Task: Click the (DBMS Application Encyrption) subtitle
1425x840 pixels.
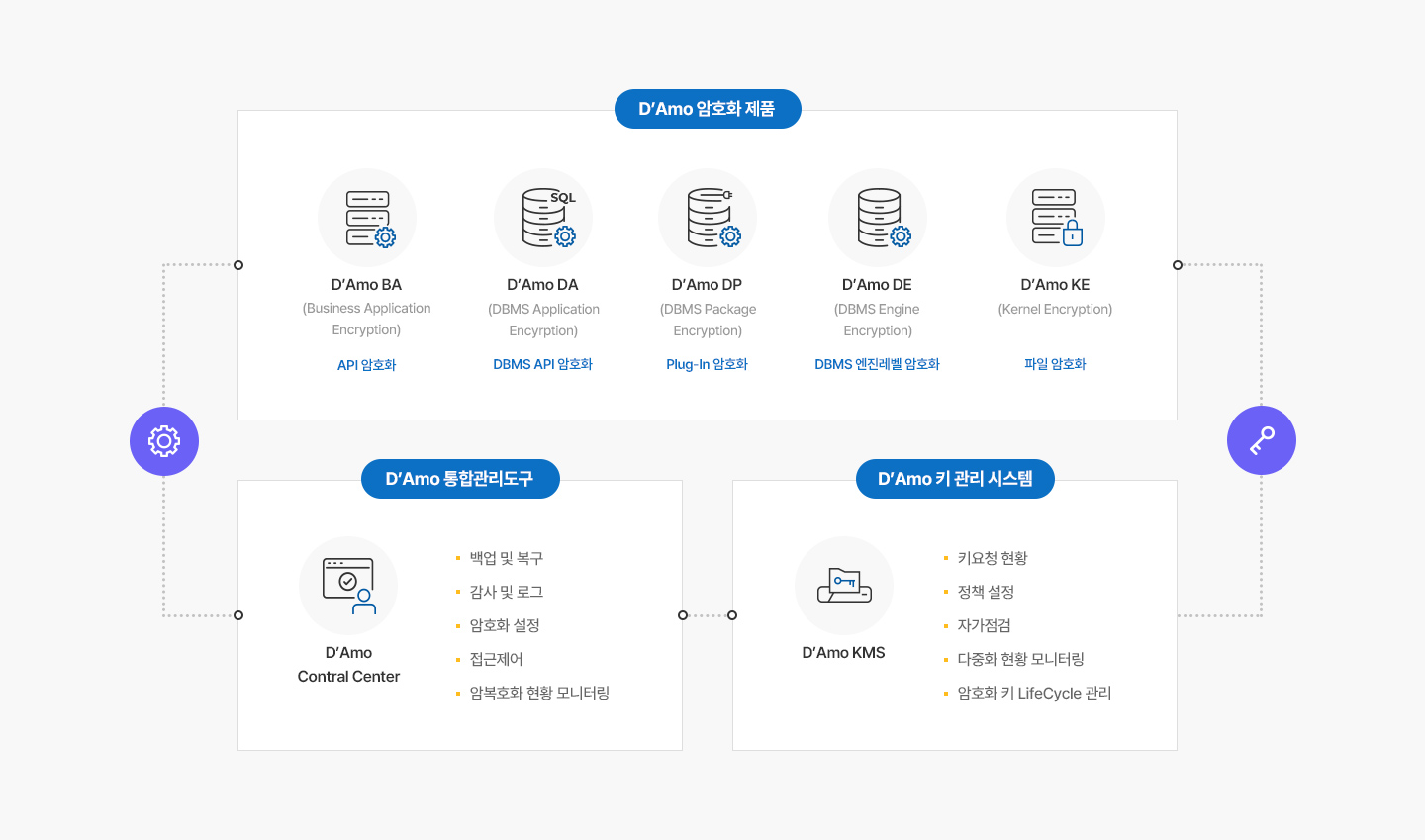Action: tap(543, 321)
